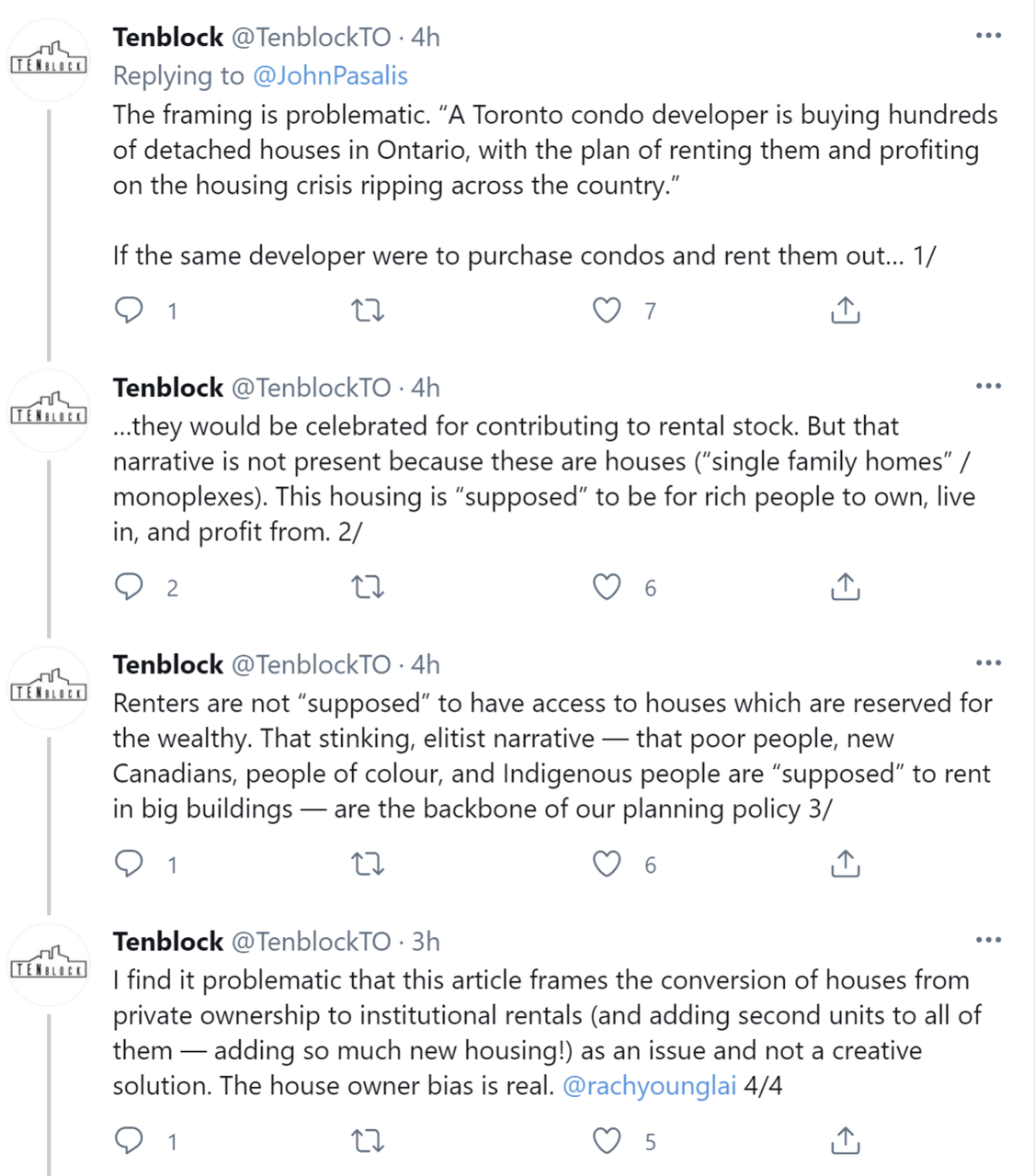Reply to the first tweet ending 1/
1035x1176 pixels.
click(x=129, y=311)
